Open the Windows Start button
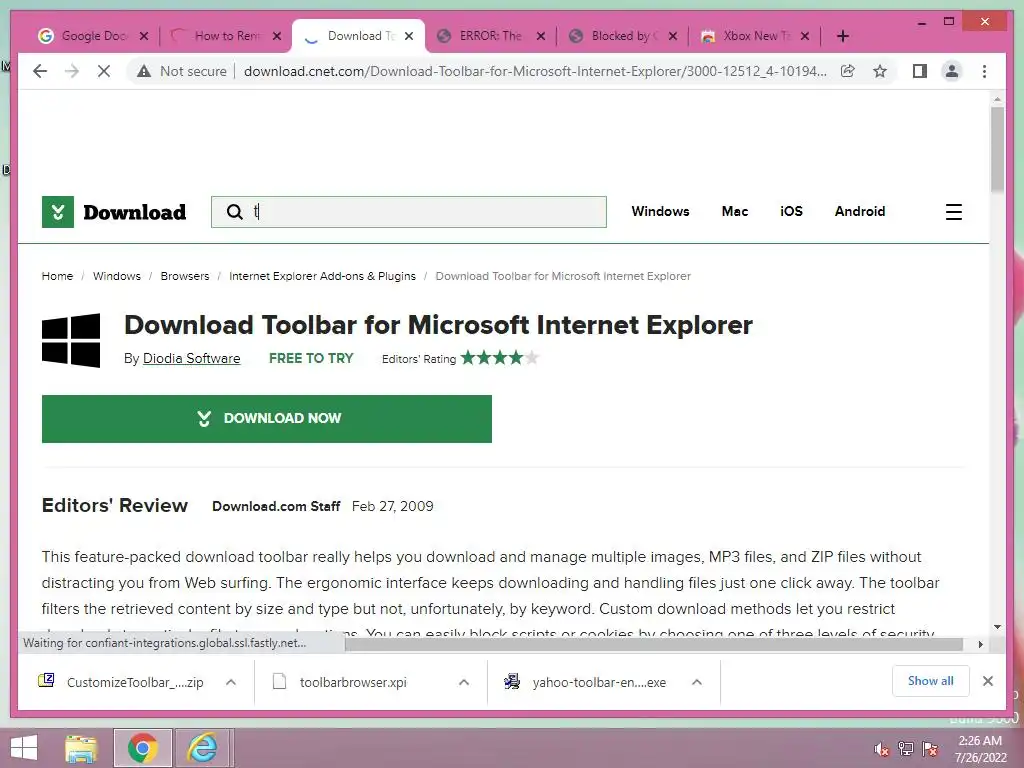 24,748
